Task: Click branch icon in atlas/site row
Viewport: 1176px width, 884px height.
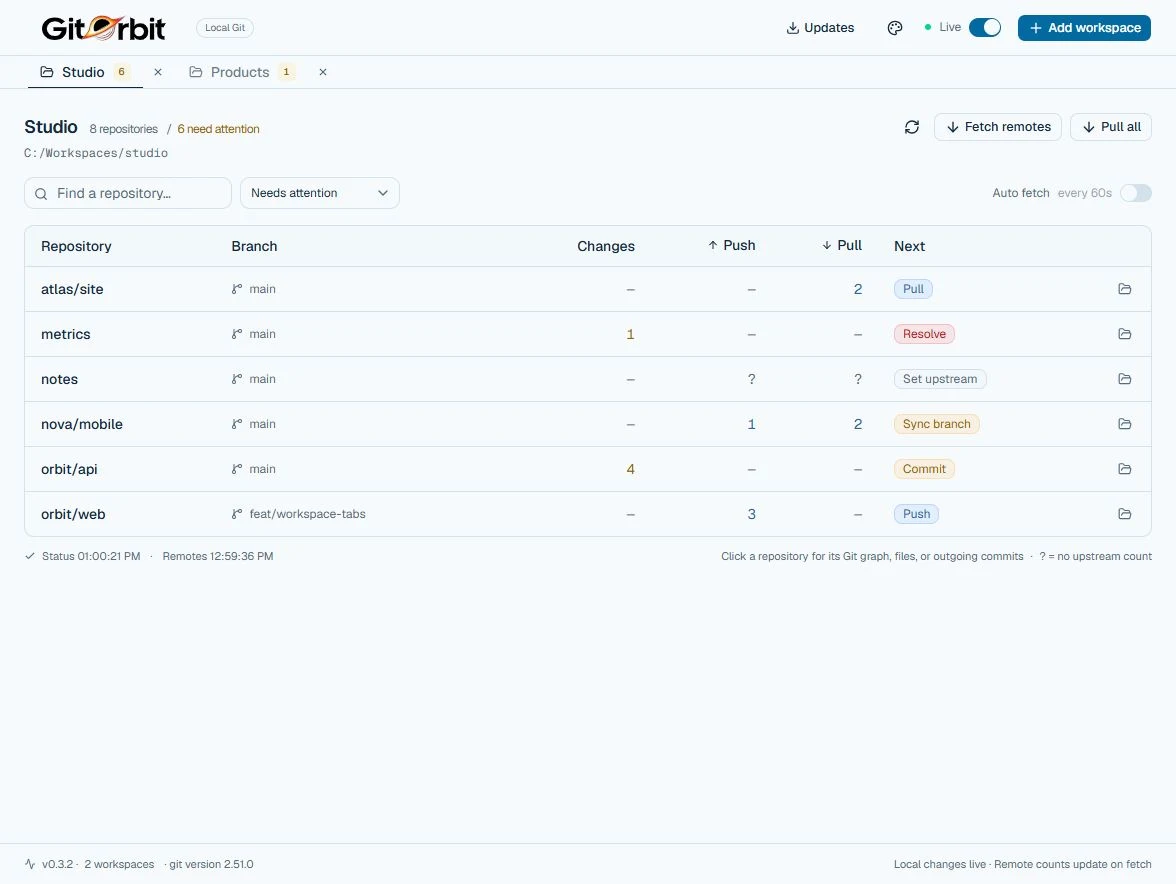Action: (x=237, y=289)
